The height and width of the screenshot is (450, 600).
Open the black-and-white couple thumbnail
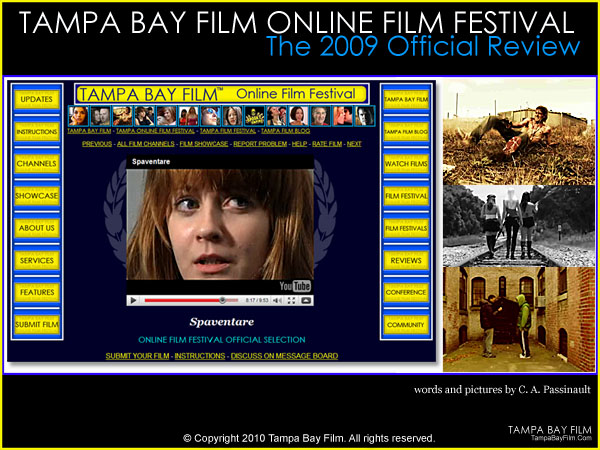click(100, 116)
